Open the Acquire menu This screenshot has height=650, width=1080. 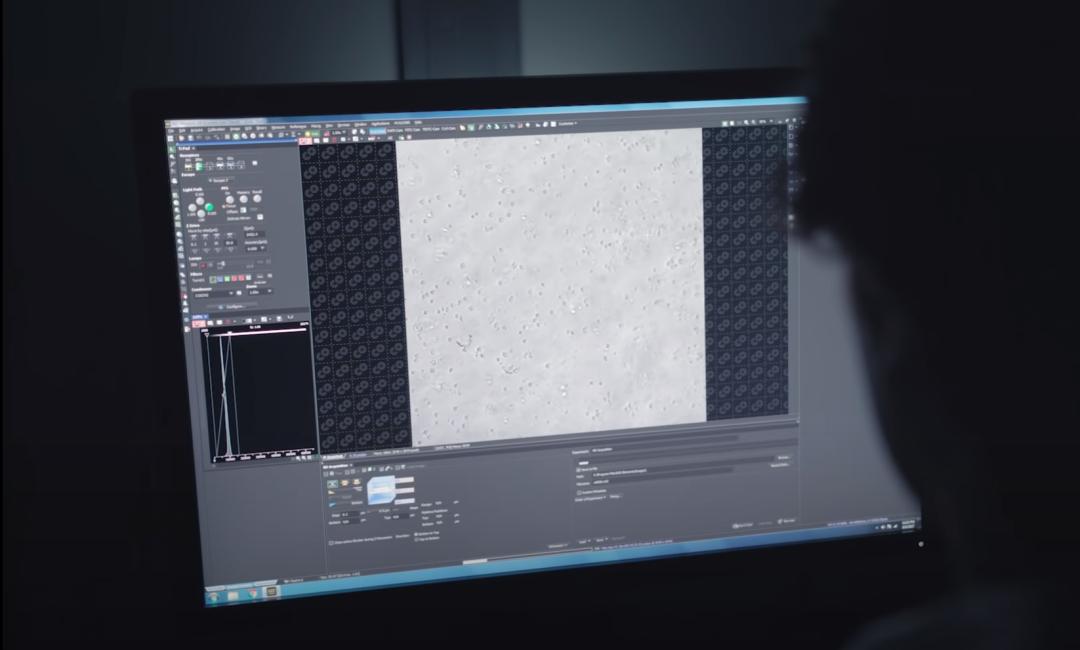196,130
